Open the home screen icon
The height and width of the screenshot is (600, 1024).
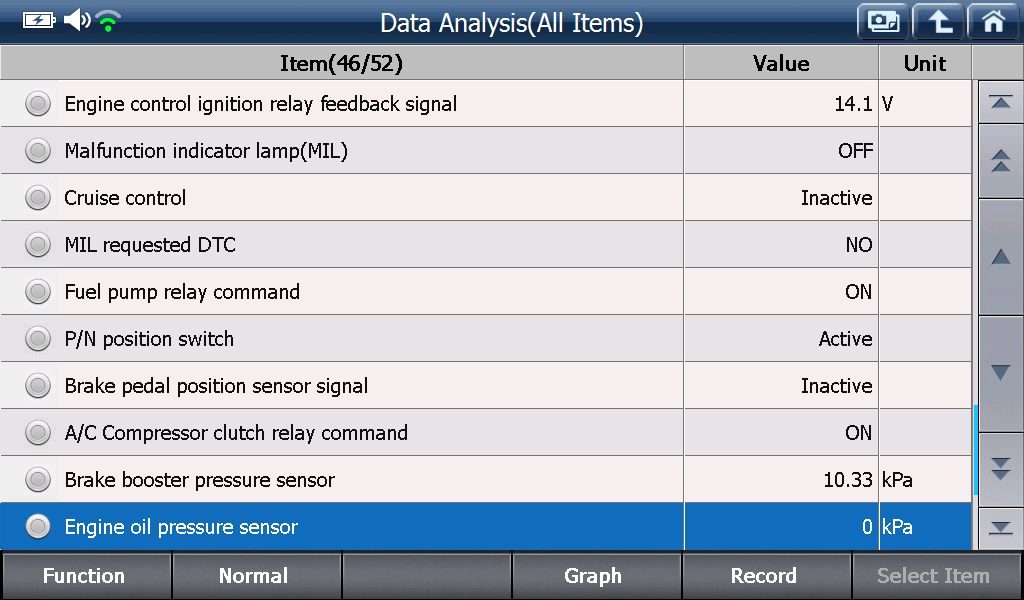[993, 22]
